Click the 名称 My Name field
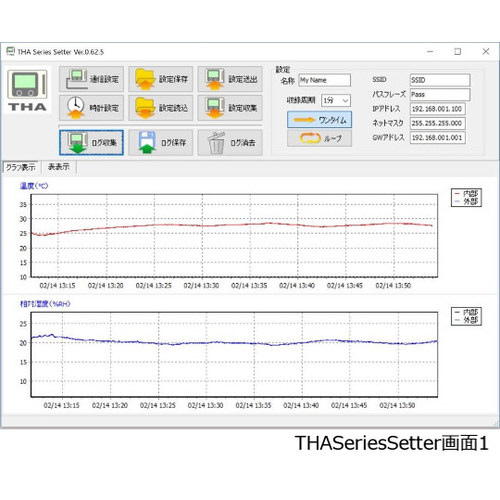The width and height of the screenshot is (500, 500). click(324, 80)
